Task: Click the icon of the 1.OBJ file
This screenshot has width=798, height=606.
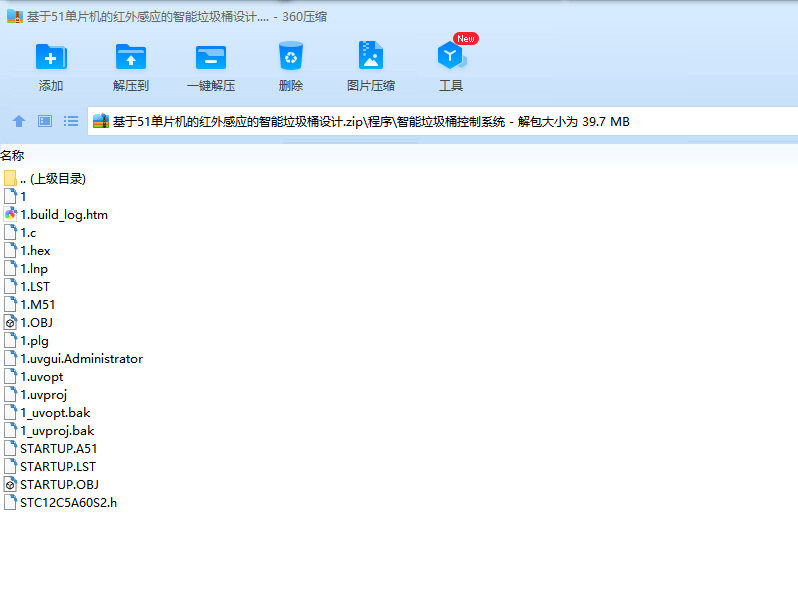Action: click(11, 323)
